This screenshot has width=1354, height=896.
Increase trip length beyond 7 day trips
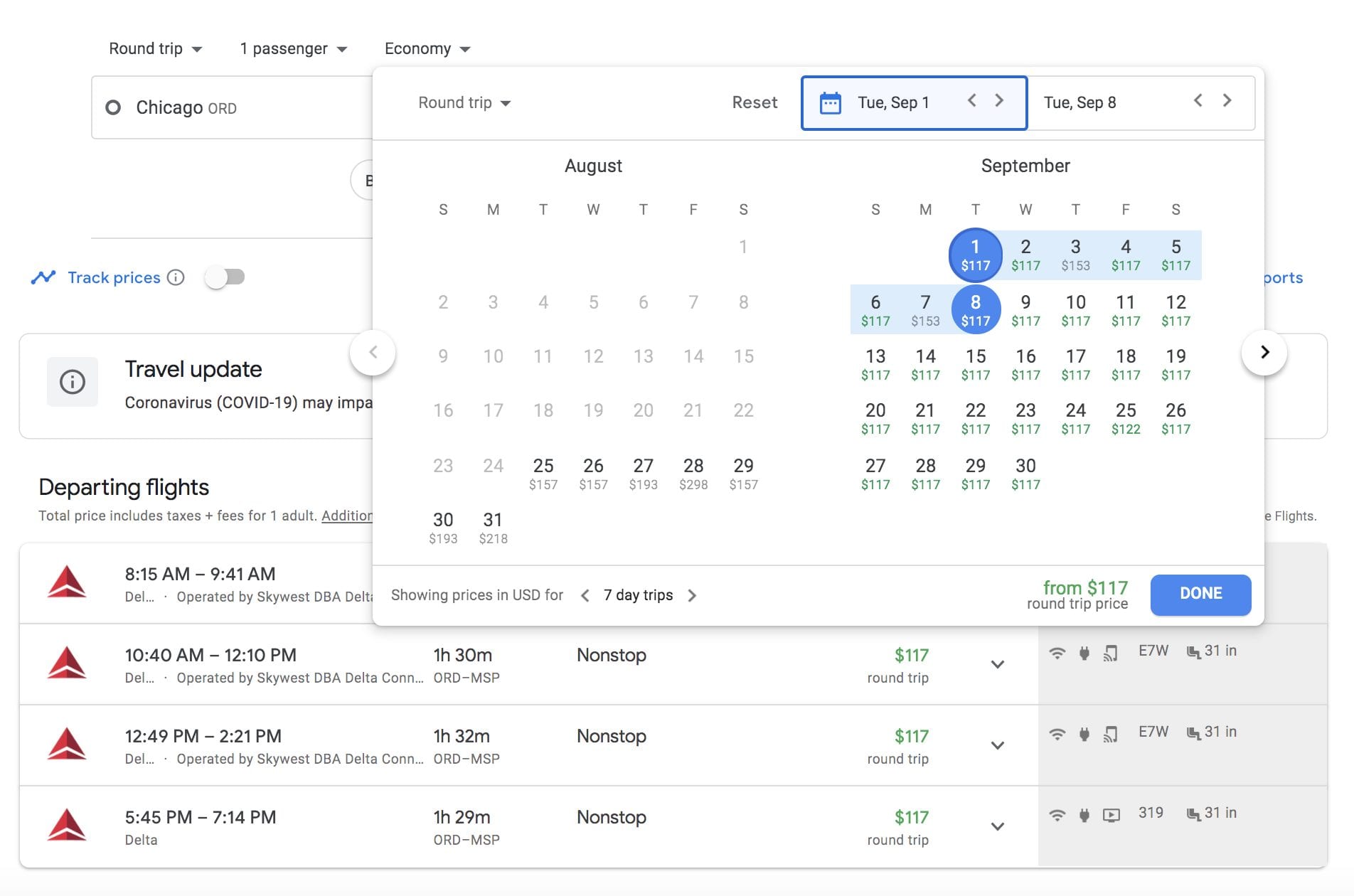pyautogui.click(x=692, y=596)
